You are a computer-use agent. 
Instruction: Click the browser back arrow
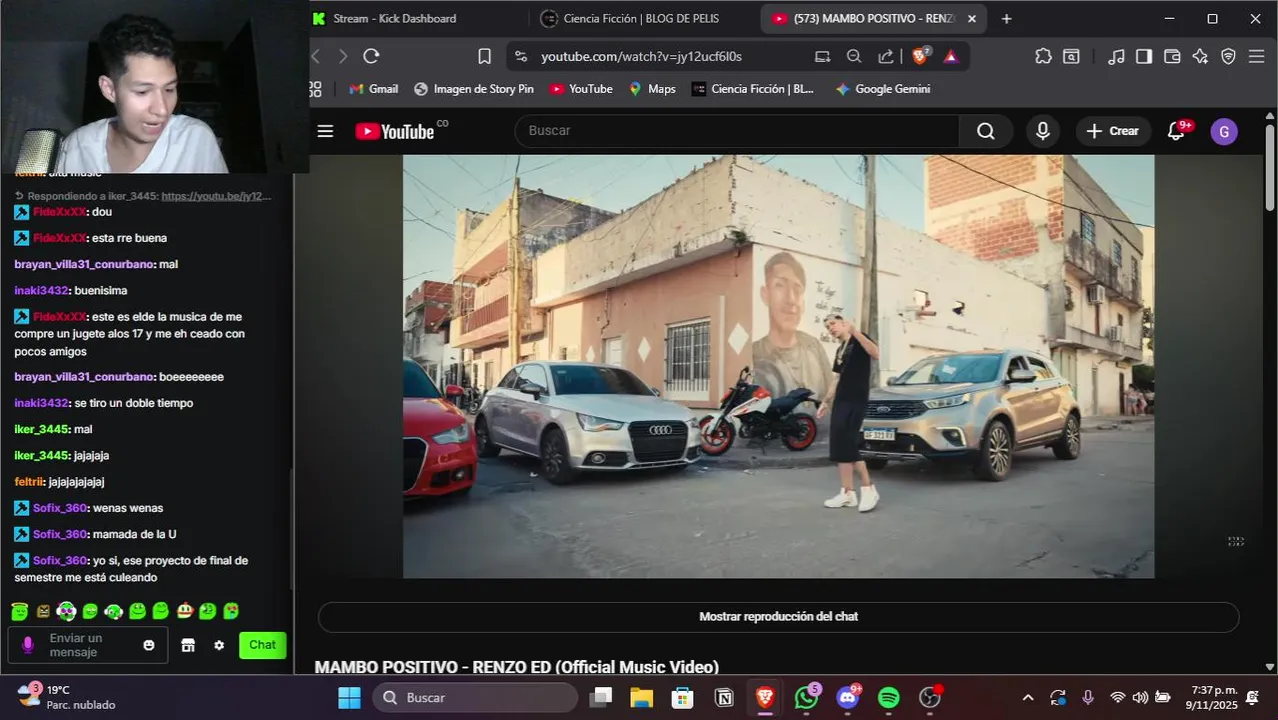pos(316,56)
